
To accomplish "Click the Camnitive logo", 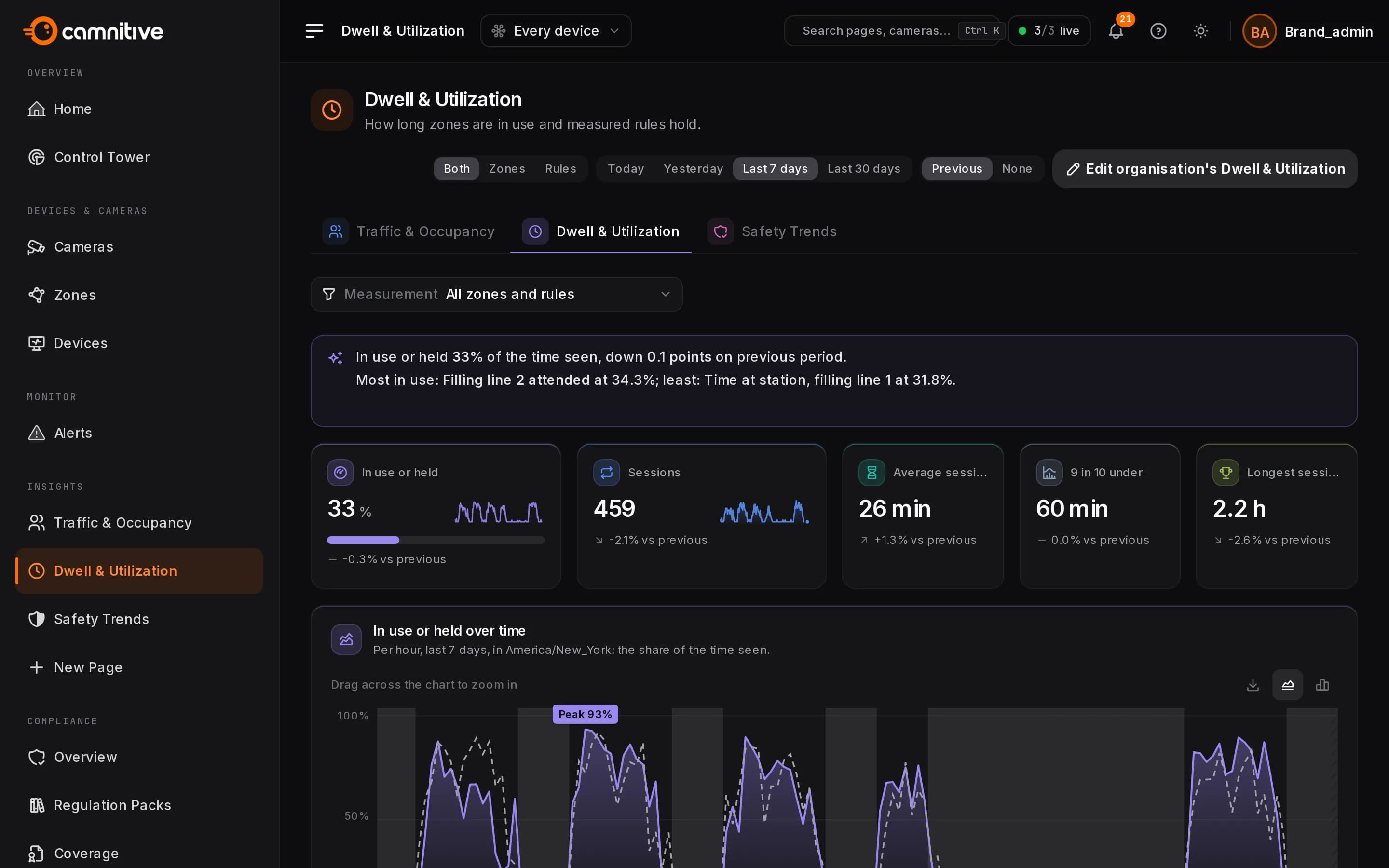I will (x=94, y=31).
